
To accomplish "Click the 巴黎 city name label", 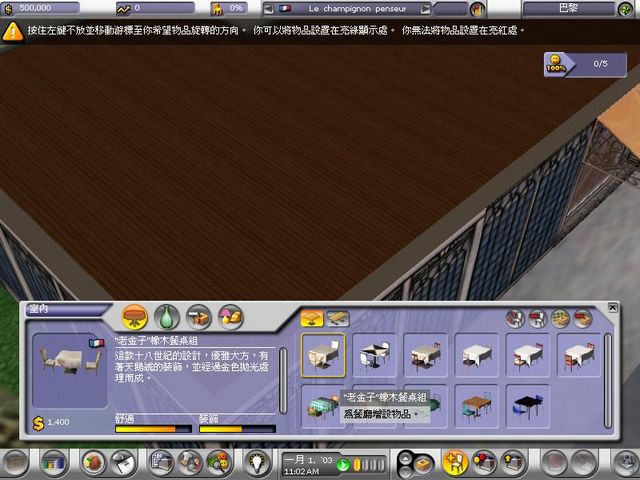I will (x=568, y=8).
